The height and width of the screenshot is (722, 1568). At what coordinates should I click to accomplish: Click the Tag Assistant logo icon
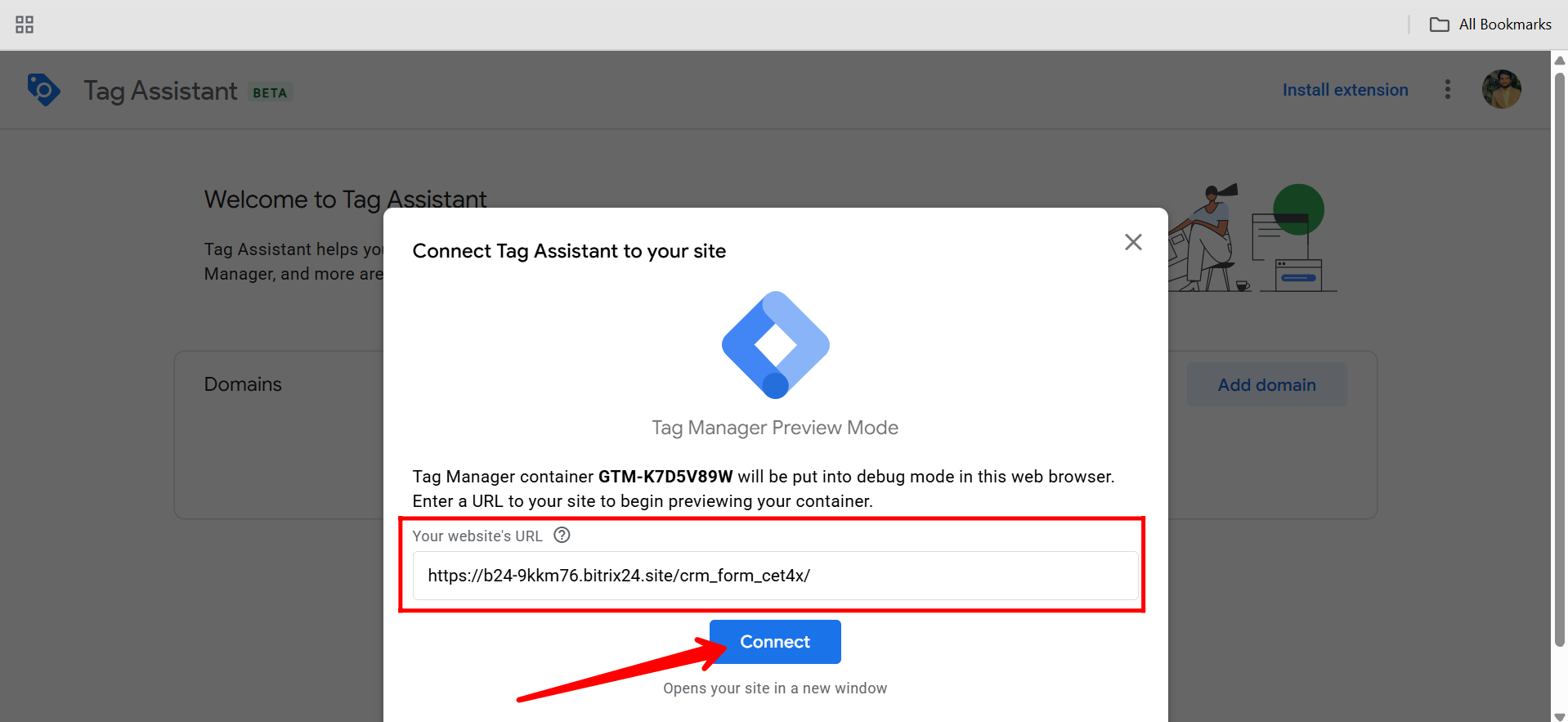pyautogui.click(x=43, y=90)
